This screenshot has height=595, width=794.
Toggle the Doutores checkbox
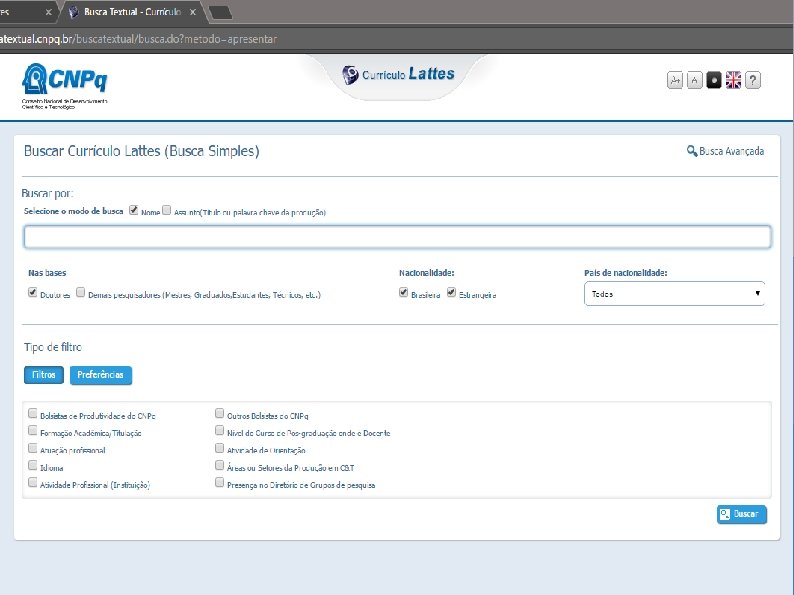[x=32, y=292]
